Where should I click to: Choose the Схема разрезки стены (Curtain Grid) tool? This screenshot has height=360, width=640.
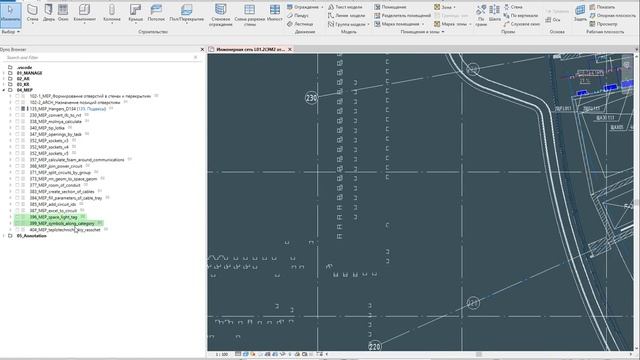pyautogui.click(x=249, y=15)
